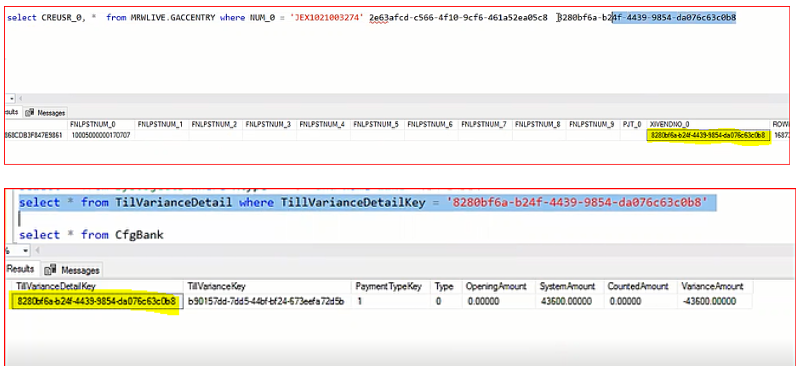Screen dimensions: 802x366
Task: Select the FNLPSTNUM_4 column header
Action: (x=323, y=125)
